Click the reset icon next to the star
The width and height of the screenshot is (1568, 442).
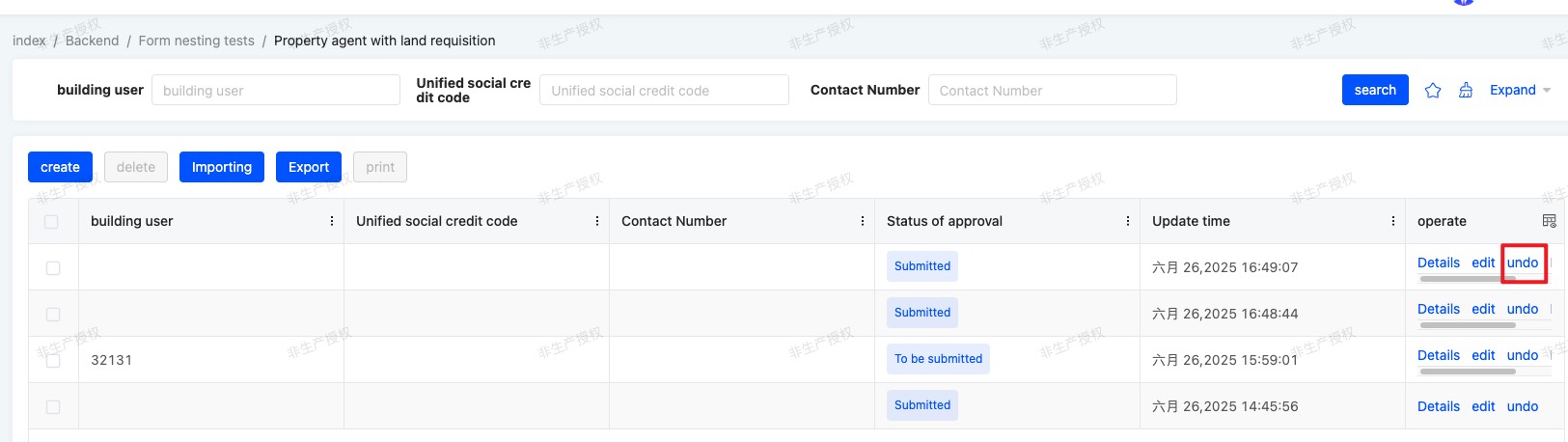coord(1466,90)
